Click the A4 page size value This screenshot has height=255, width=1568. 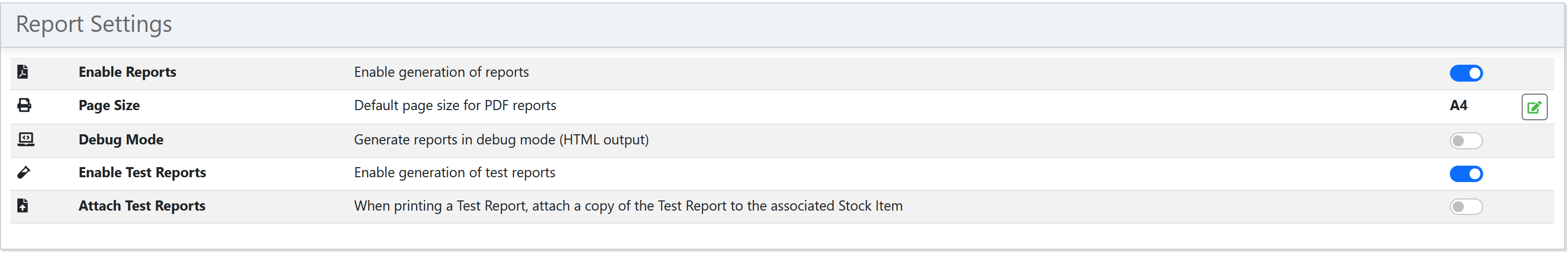[x=1459, y=106]
